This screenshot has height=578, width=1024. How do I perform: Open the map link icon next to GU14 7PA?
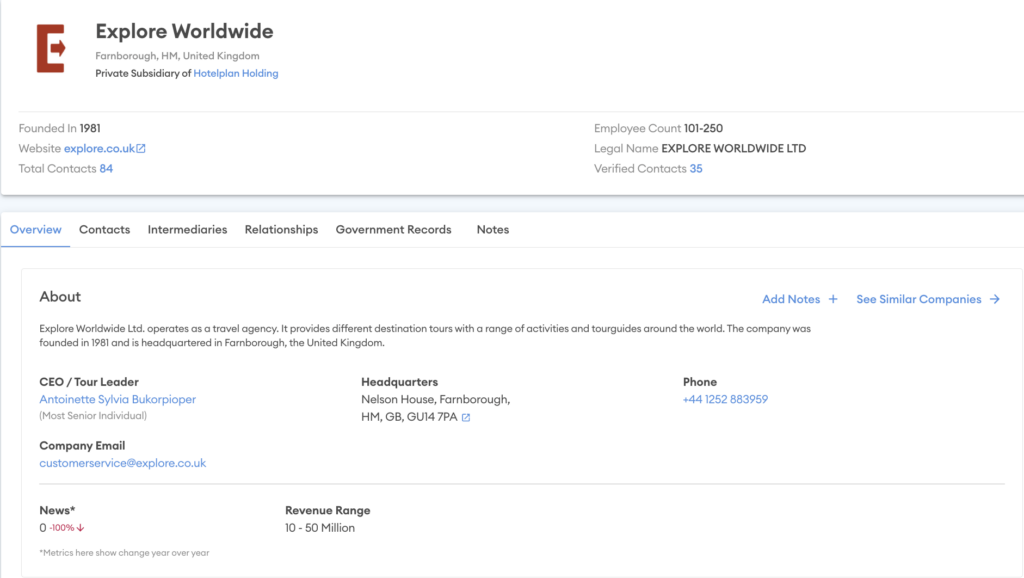click(466, 417)
